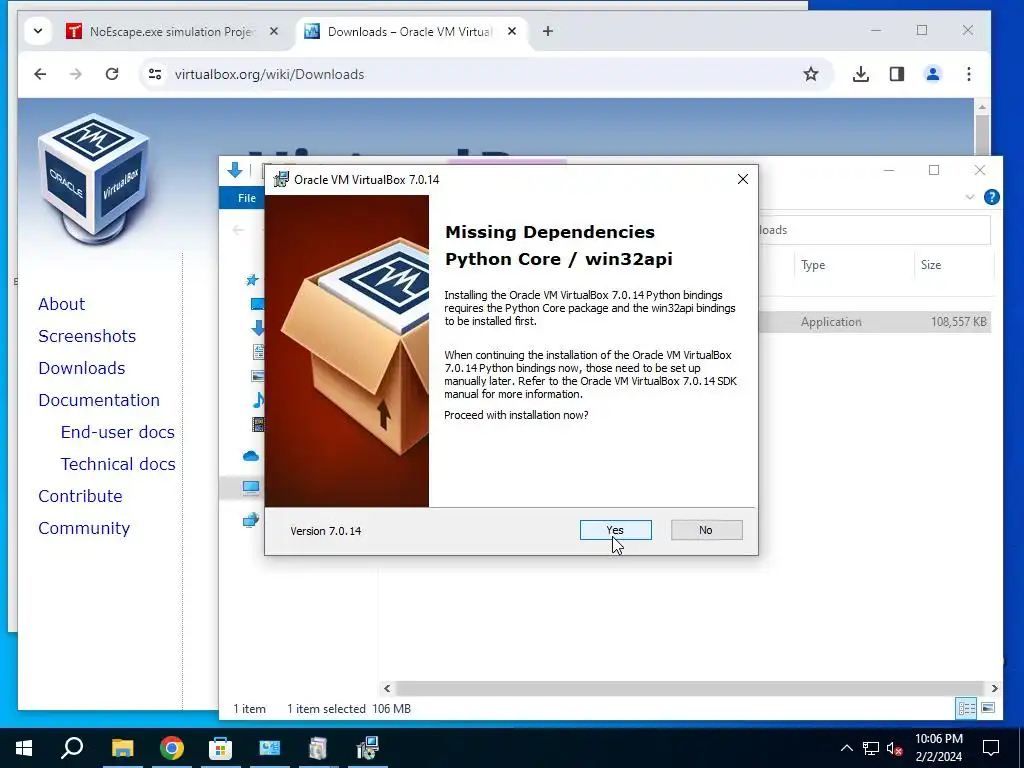Switch Explorer to large icons view
The height and width of the screenshot is (768, 1024).
988,708
